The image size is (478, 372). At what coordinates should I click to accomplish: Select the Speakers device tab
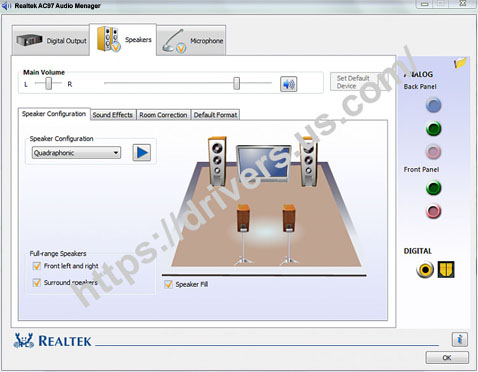tap(123, 39)
